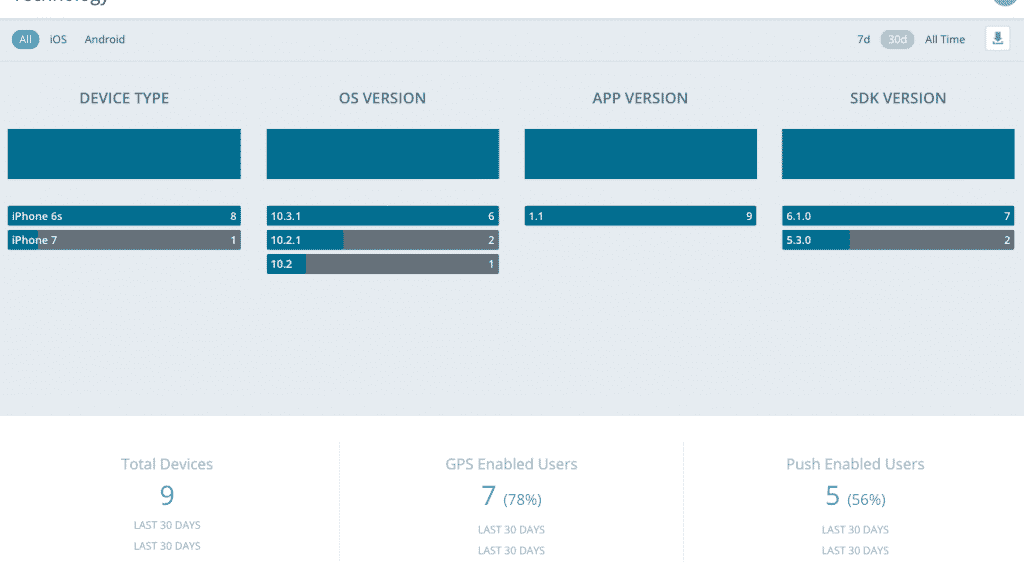Image resolution: width=1024 pixels, height=562 pixels.
Task: Click the 10.3.1 OS version bar
Action: (x=382, y=216)
